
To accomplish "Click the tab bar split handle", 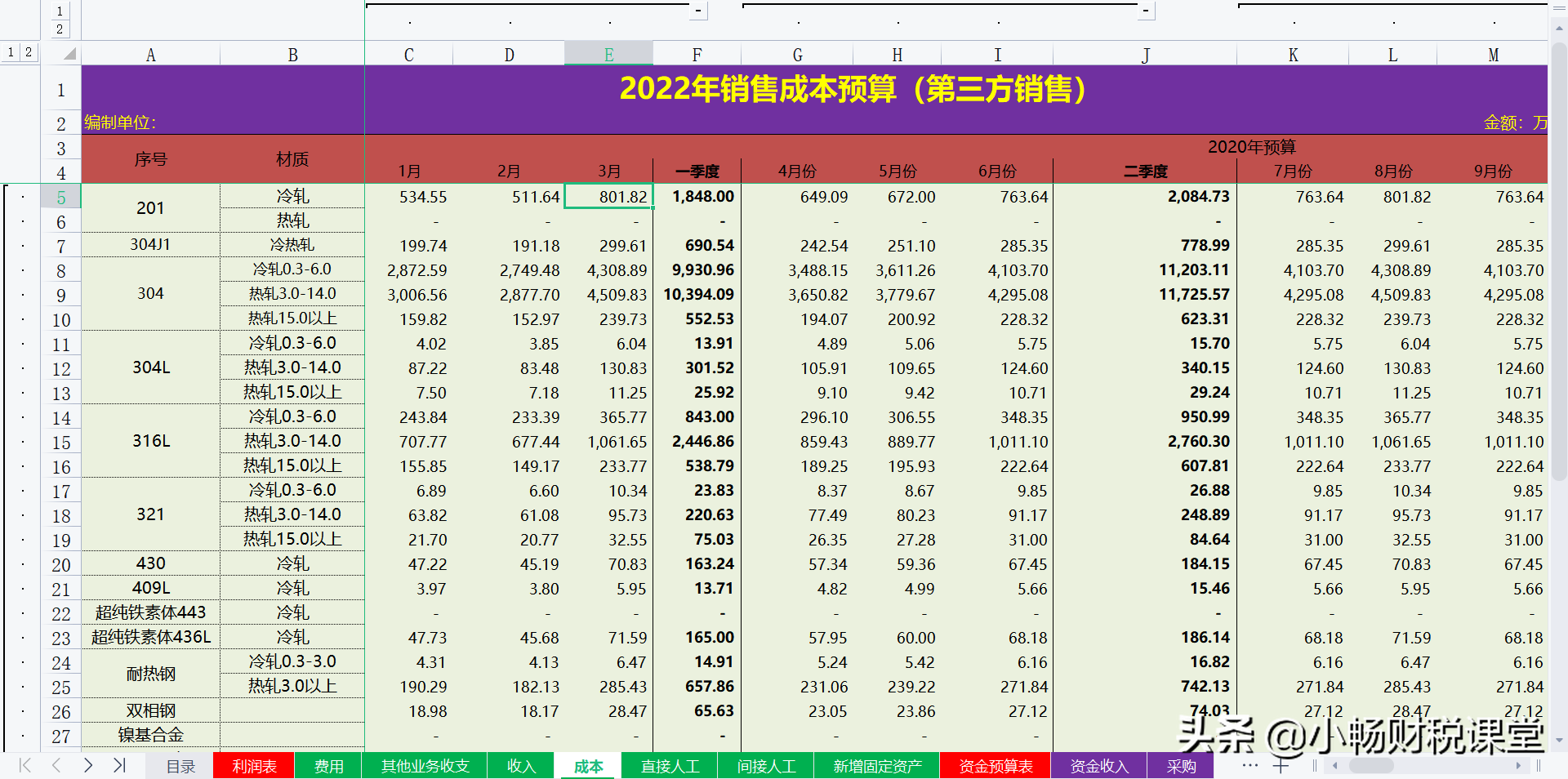I will [x=1316, y=765].
